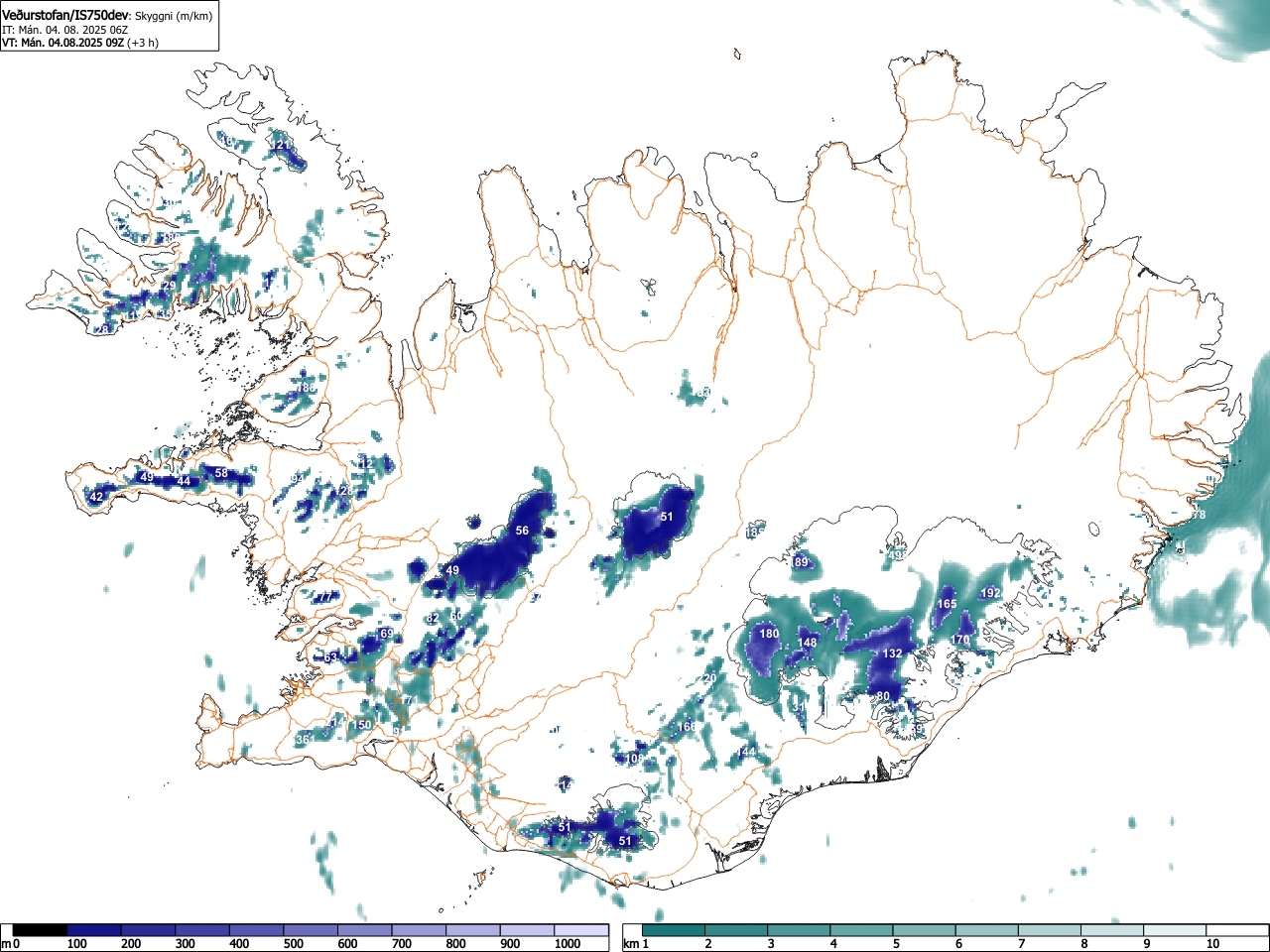This screenshot has height=952, width=1270.
Task: Choose the 5–6 km legend swatch
Action: click(x=924, y=930)
